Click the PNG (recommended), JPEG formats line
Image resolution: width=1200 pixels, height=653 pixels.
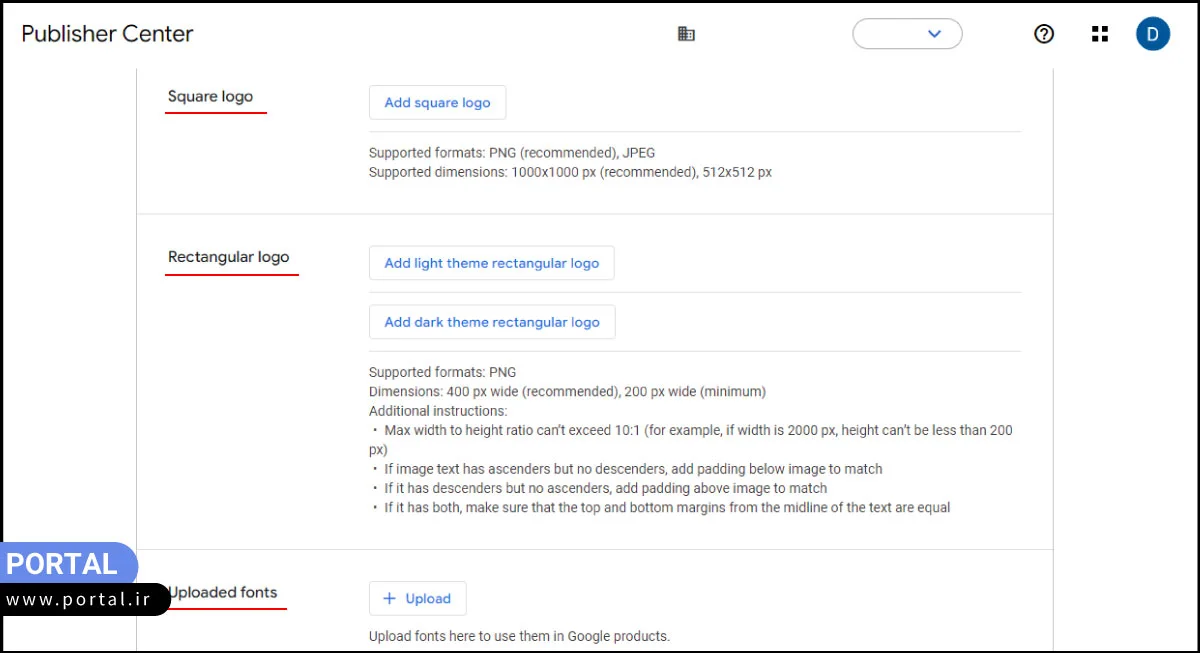coord(512,153)
